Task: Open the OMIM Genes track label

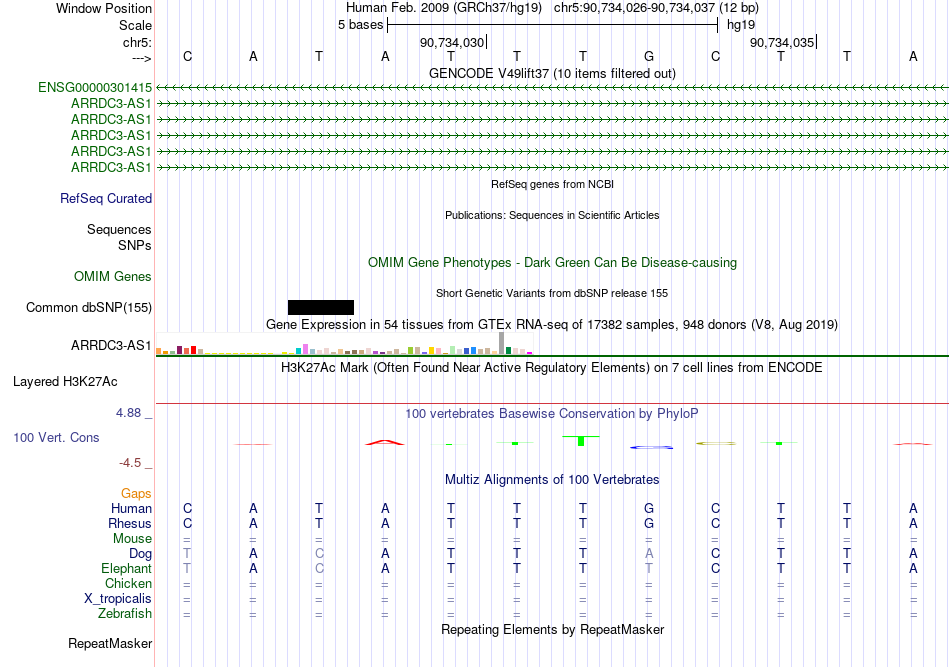Action: pos(113,277)
